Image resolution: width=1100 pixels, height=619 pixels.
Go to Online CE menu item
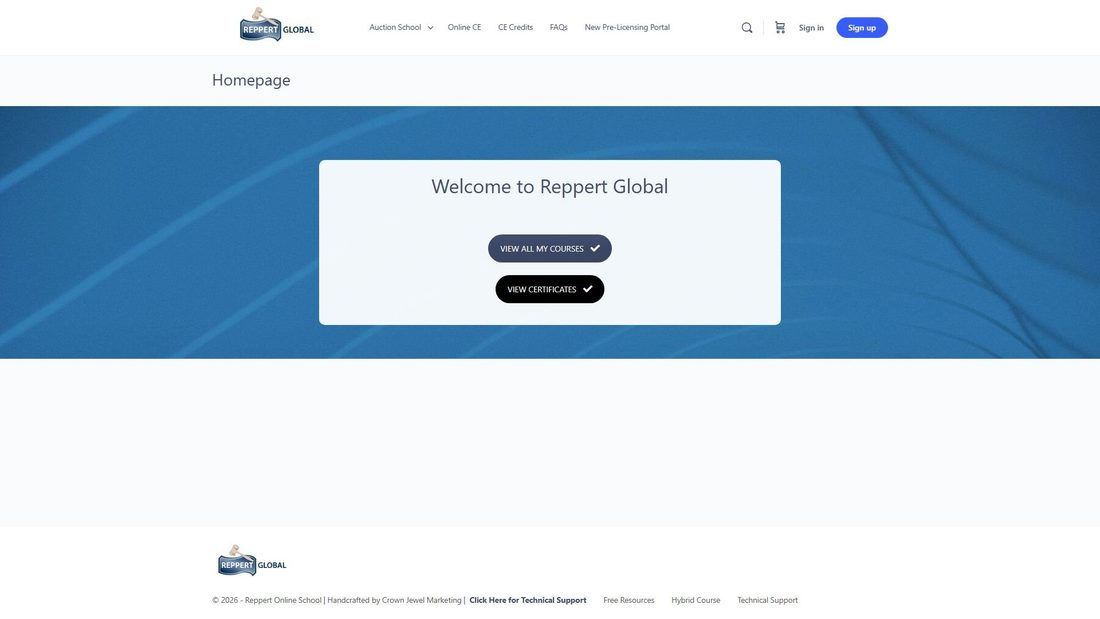[464, 27]
